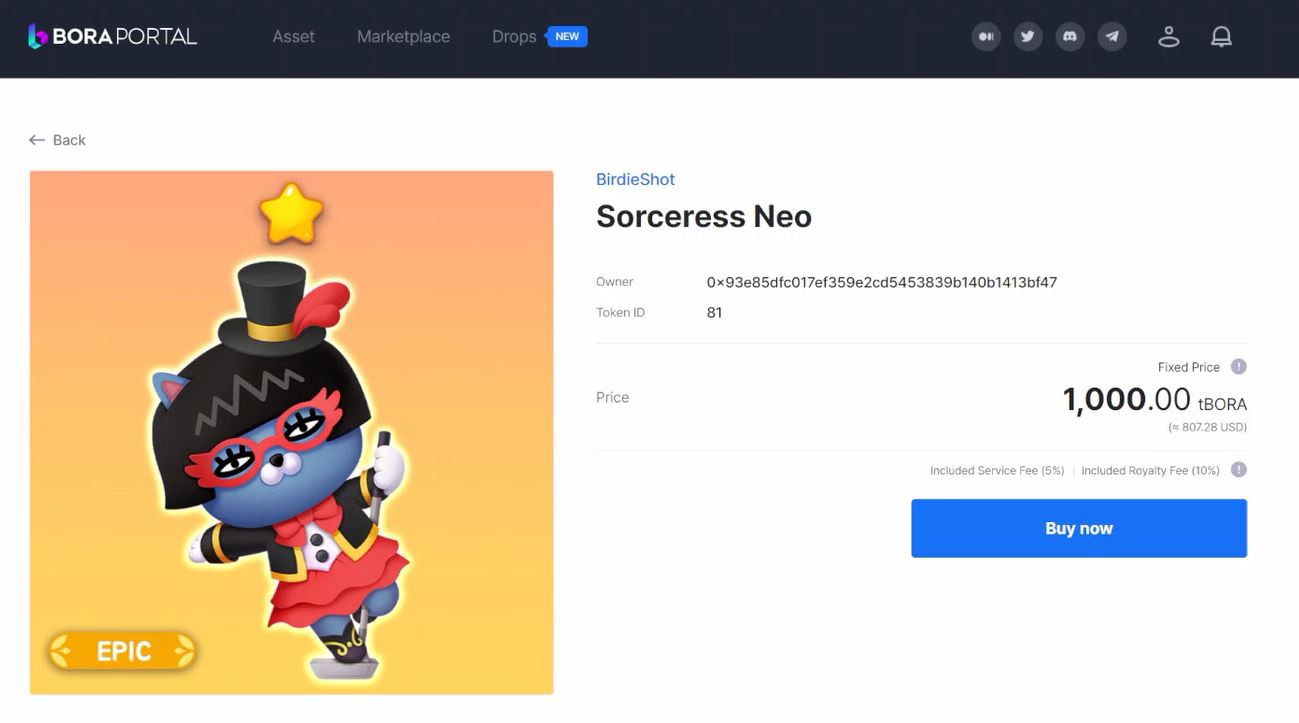Click the EPIC rarity badge
This screenshot has height=723, width=1299.
(122, 652)
